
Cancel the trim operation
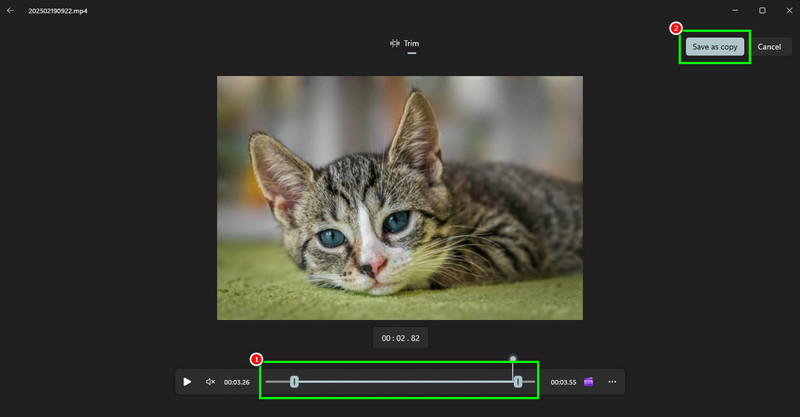pos(769,47)
